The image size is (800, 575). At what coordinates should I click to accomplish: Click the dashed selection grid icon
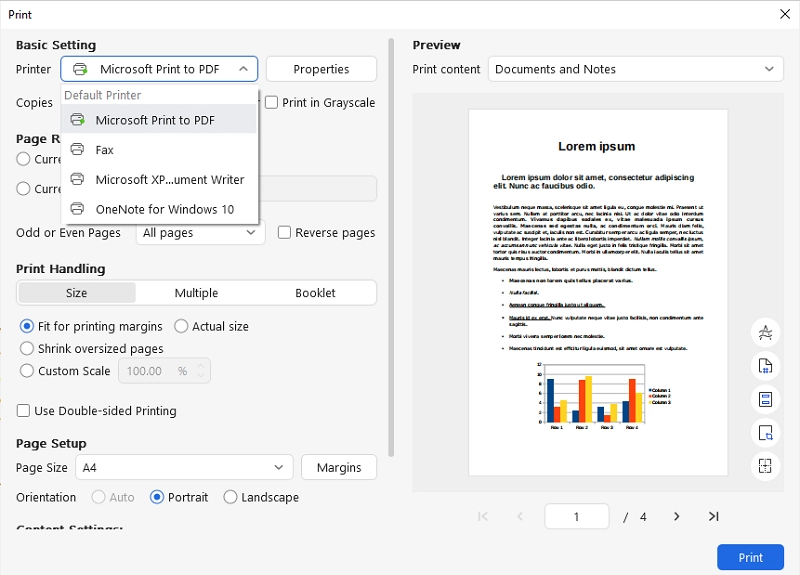(x=765, y=466)
